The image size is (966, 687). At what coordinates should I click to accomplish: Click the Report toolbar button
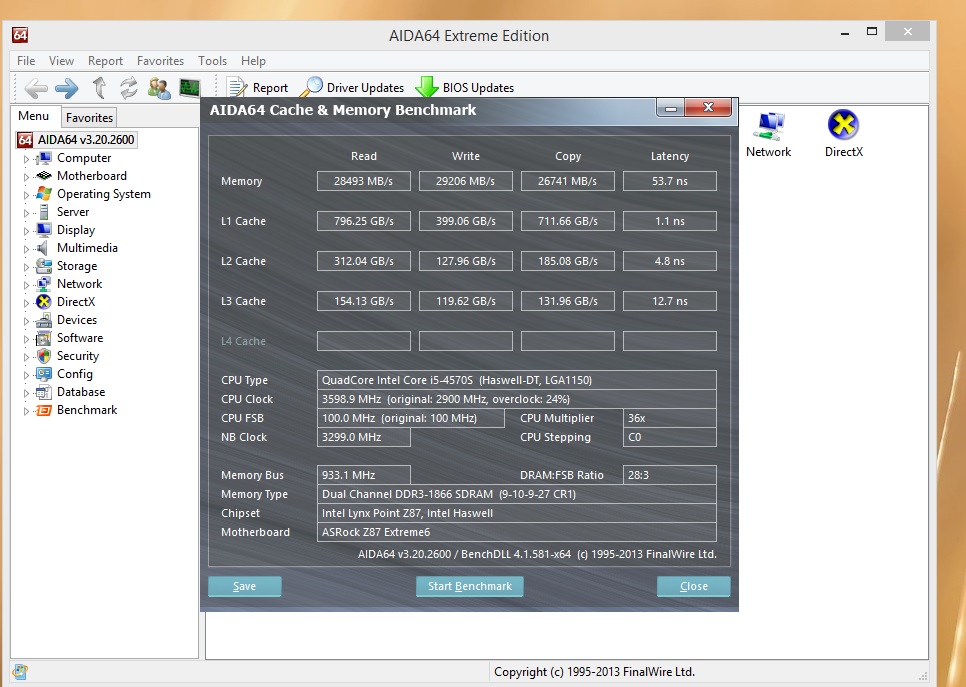pyautogui.click(x=258, y=87)
